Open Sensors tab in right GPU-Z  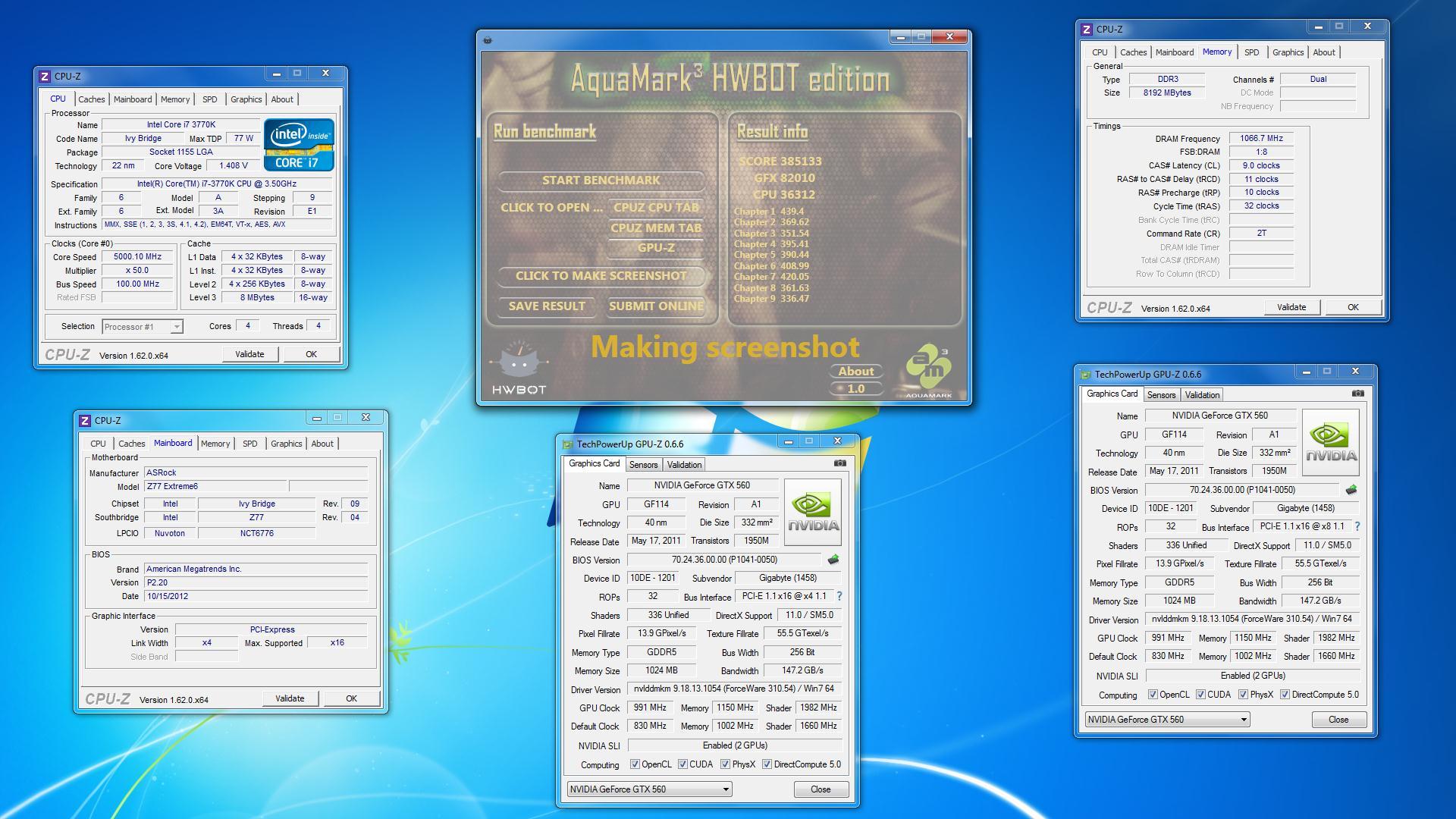click(1161, 395)
